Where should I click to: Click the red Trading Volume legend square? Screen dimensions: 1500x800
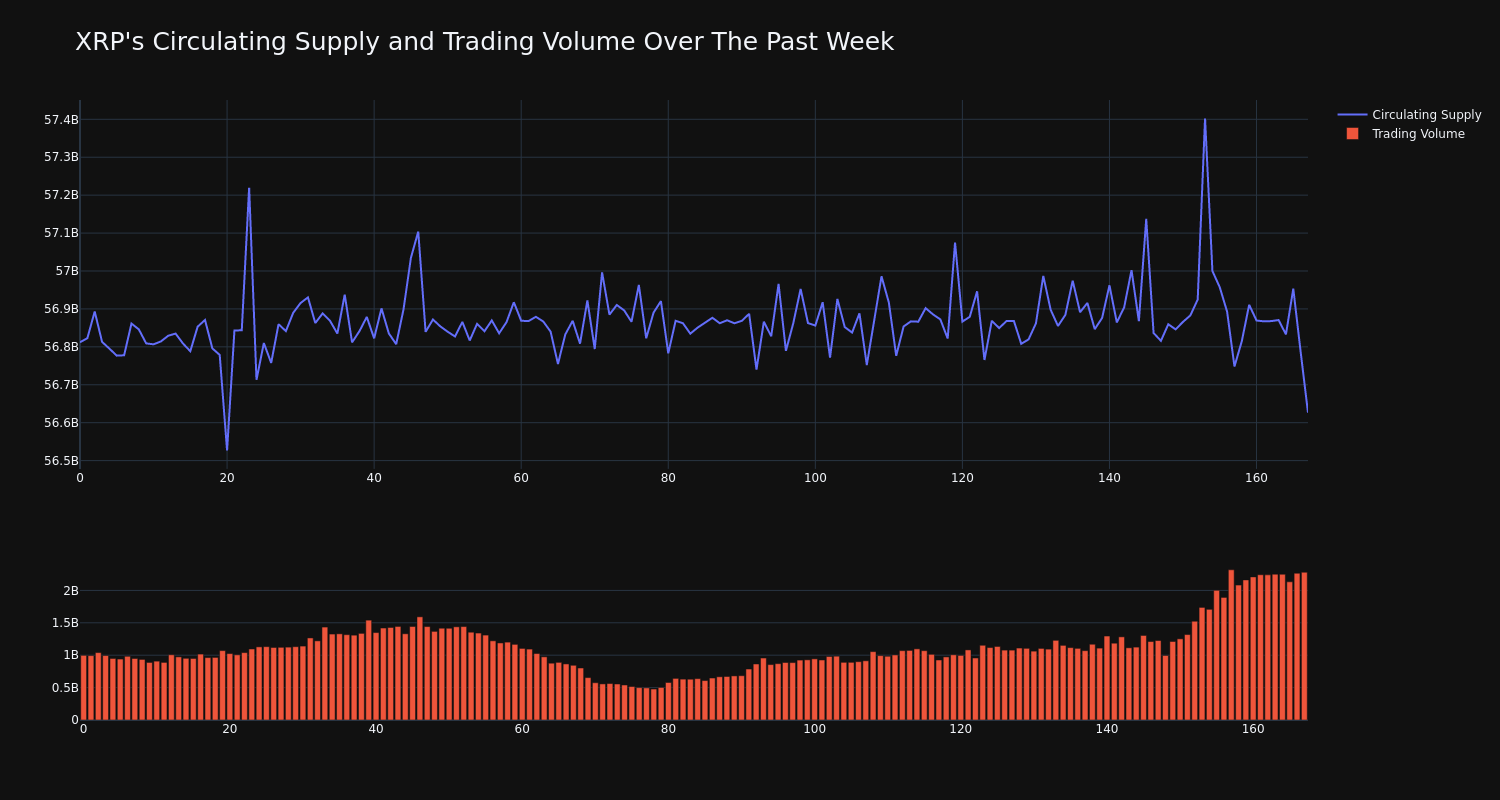pos(1352,134)
